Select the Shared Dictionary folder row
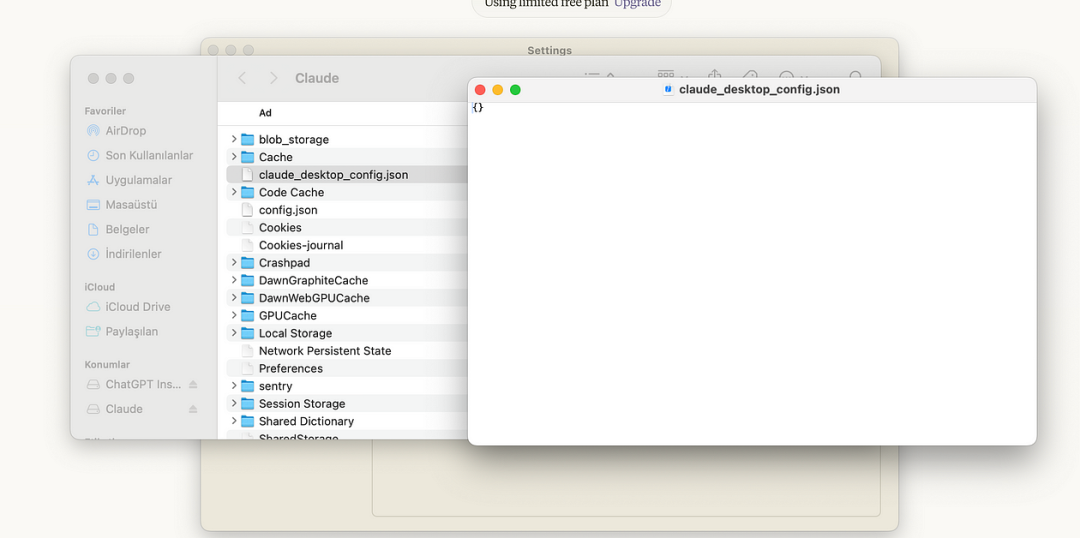The height and width of the screenshot is (538, 1080). pyautogui.click(x=347, y=421)
